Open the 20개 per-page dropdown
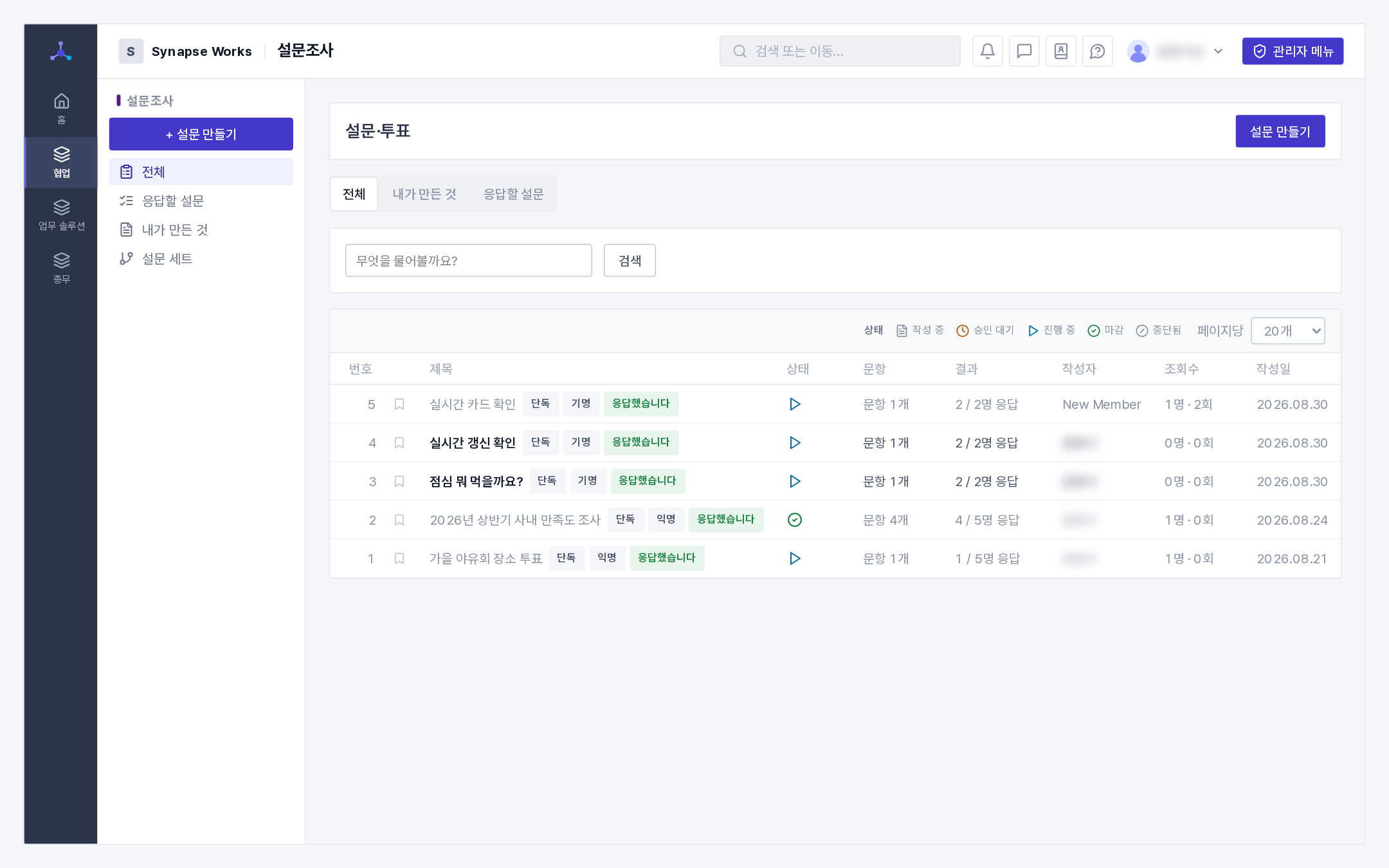Viewport: 1389px width, 868px height. point(1287,330)
